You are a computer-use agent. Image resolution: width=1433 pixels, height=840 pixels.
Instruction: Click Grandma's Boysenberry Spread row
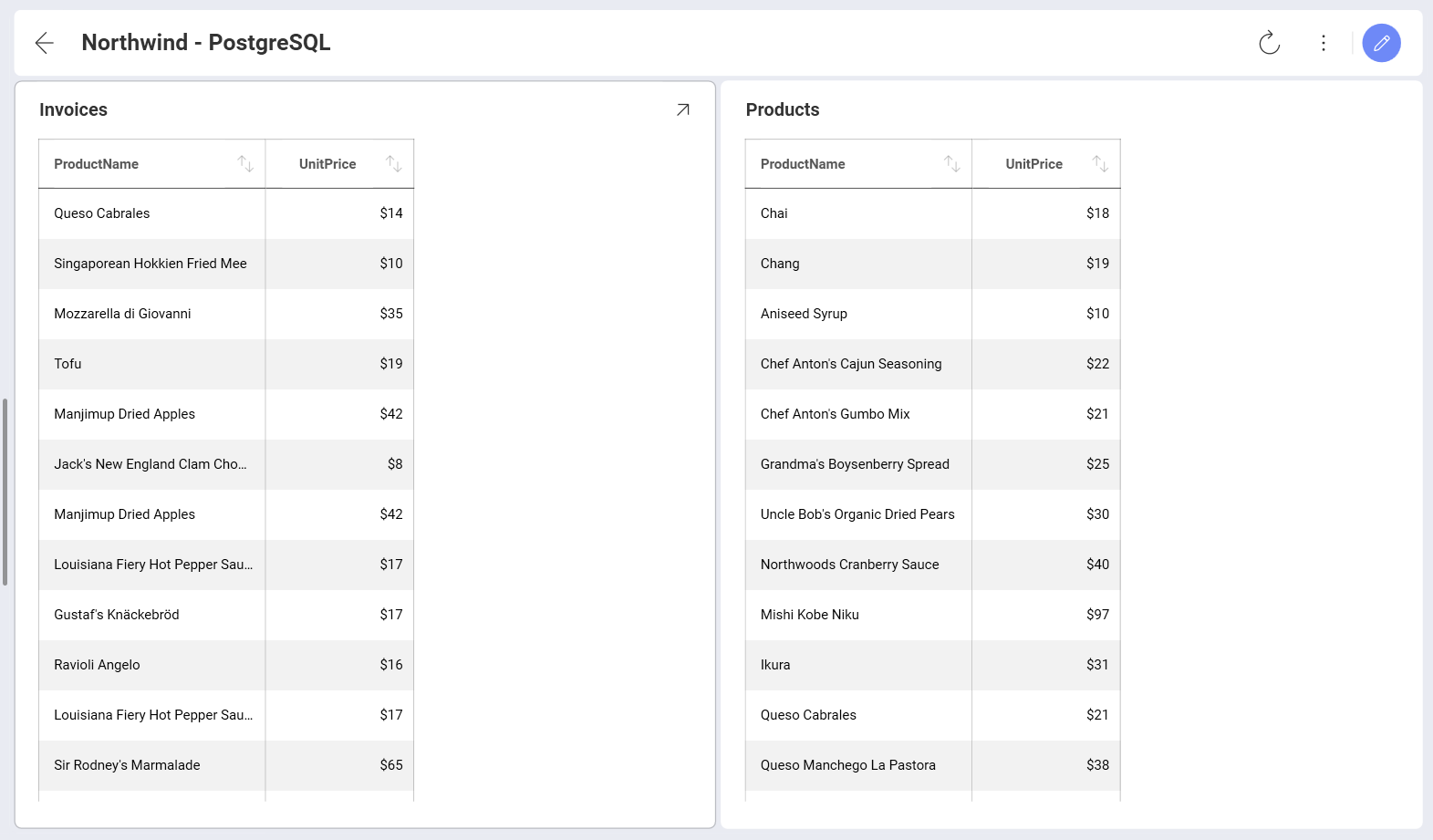(x=932, y=464)
